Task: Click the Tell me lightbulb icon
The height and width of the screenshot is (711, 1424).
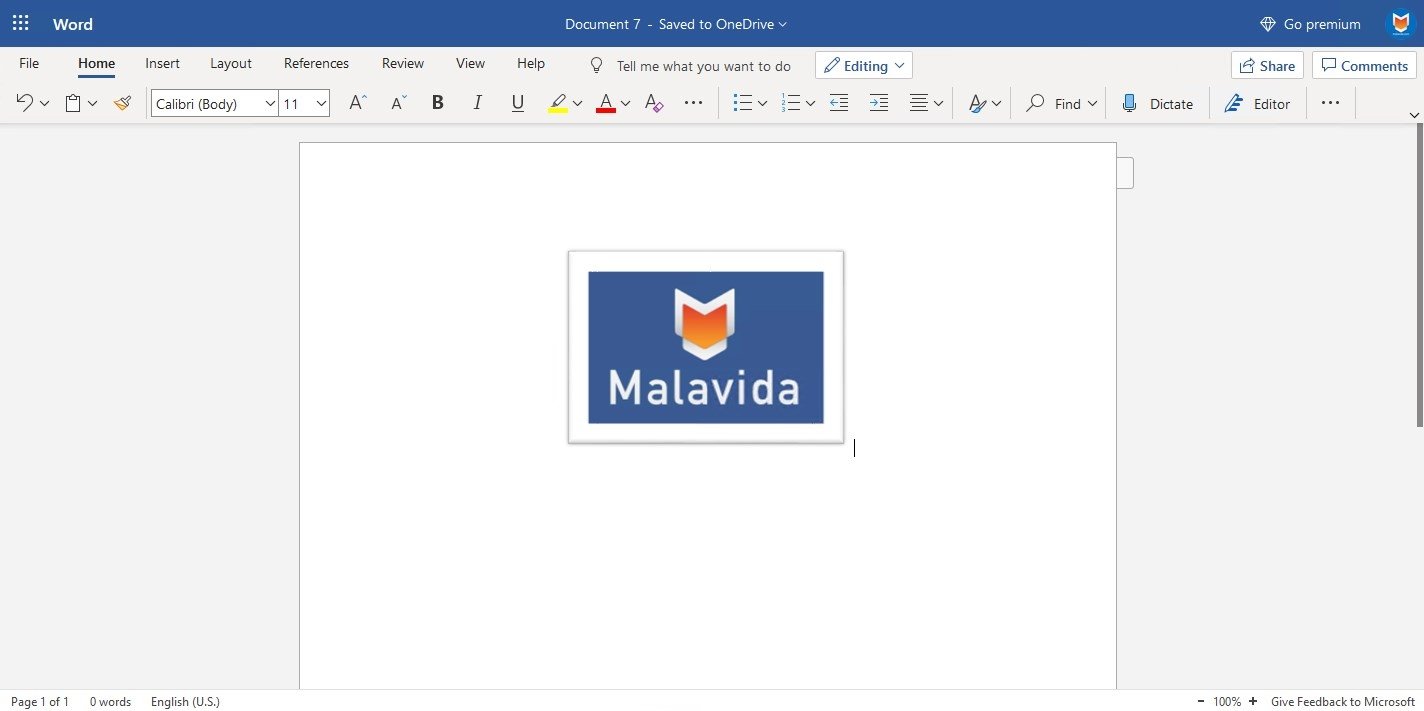Action: [597, 65]
